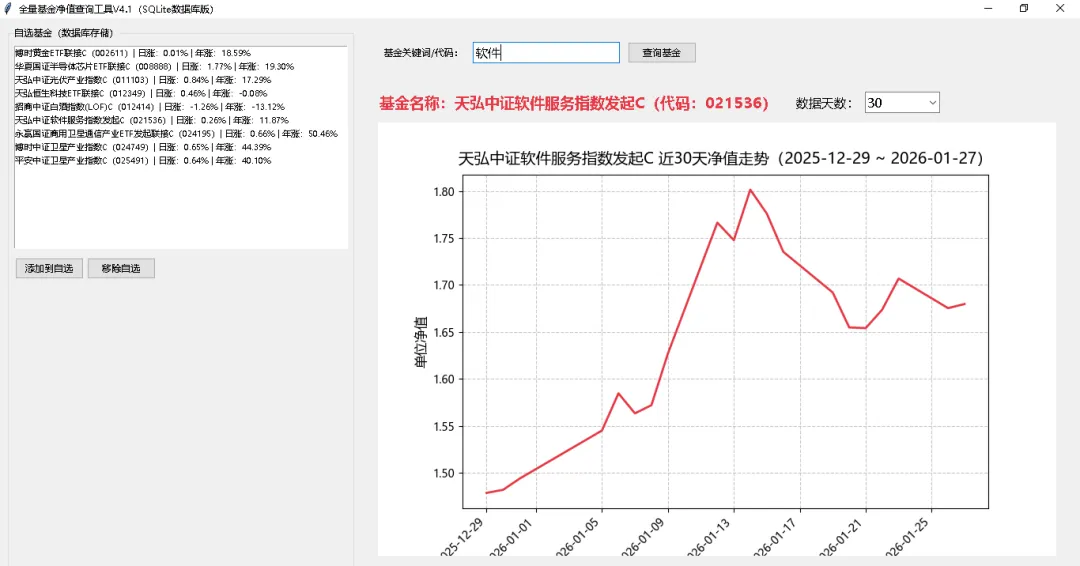The width and height of the screenshot is (1080, 566).
Task: Click the chart title 近30天净值走势
Action: [720, 158]
